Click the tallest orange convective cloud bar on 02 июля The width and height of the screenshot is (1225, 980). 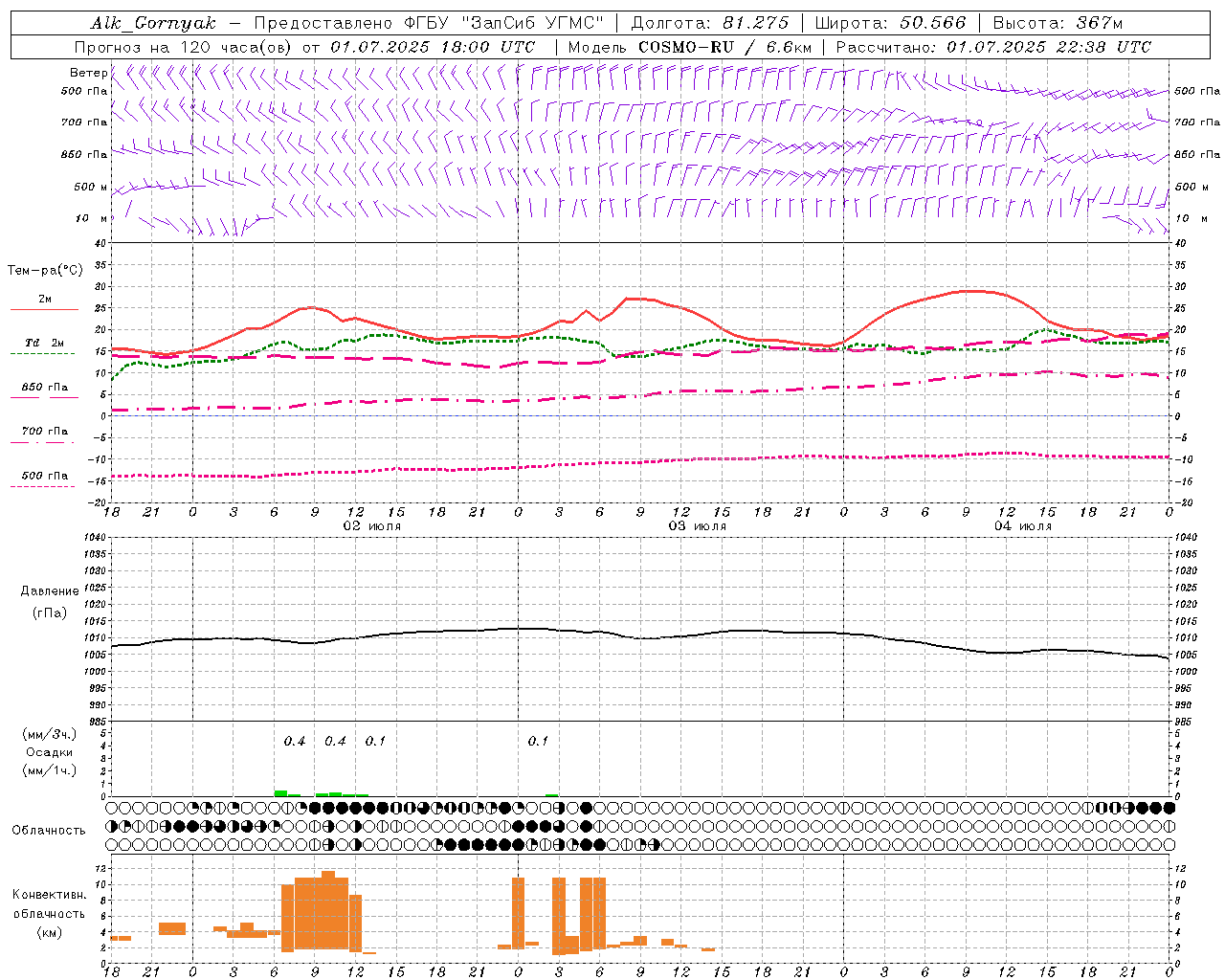328,910
